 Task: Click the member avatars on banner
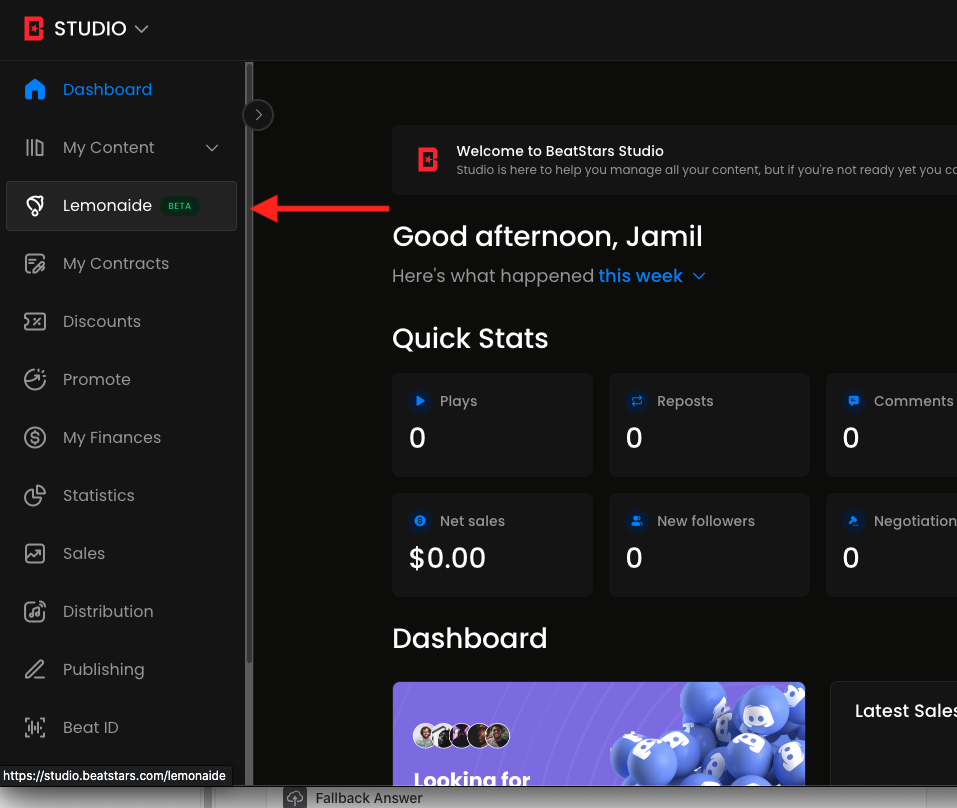pyautogui.click(x=461, y=735)
